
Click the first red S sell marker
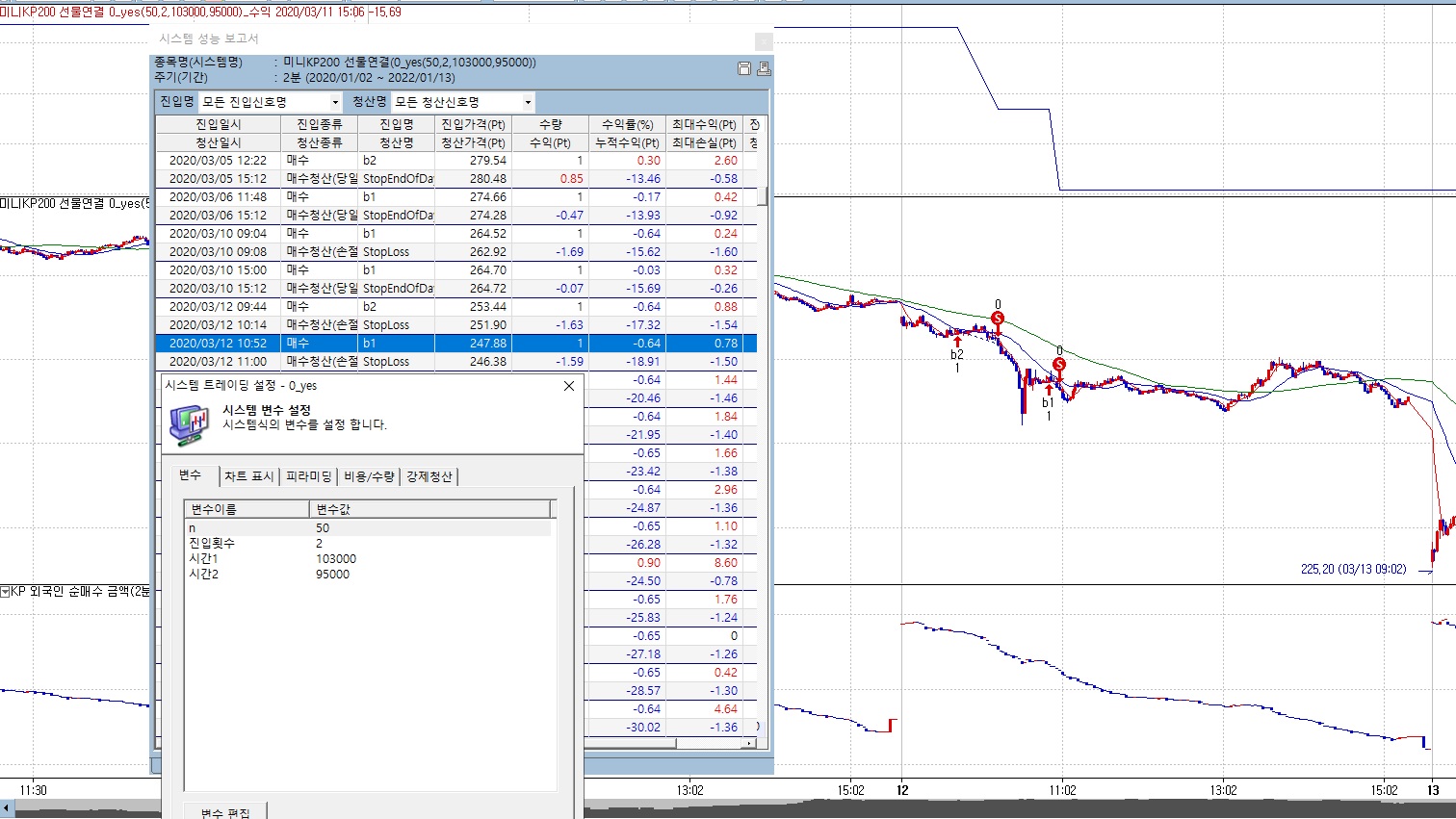coord(998,319)
